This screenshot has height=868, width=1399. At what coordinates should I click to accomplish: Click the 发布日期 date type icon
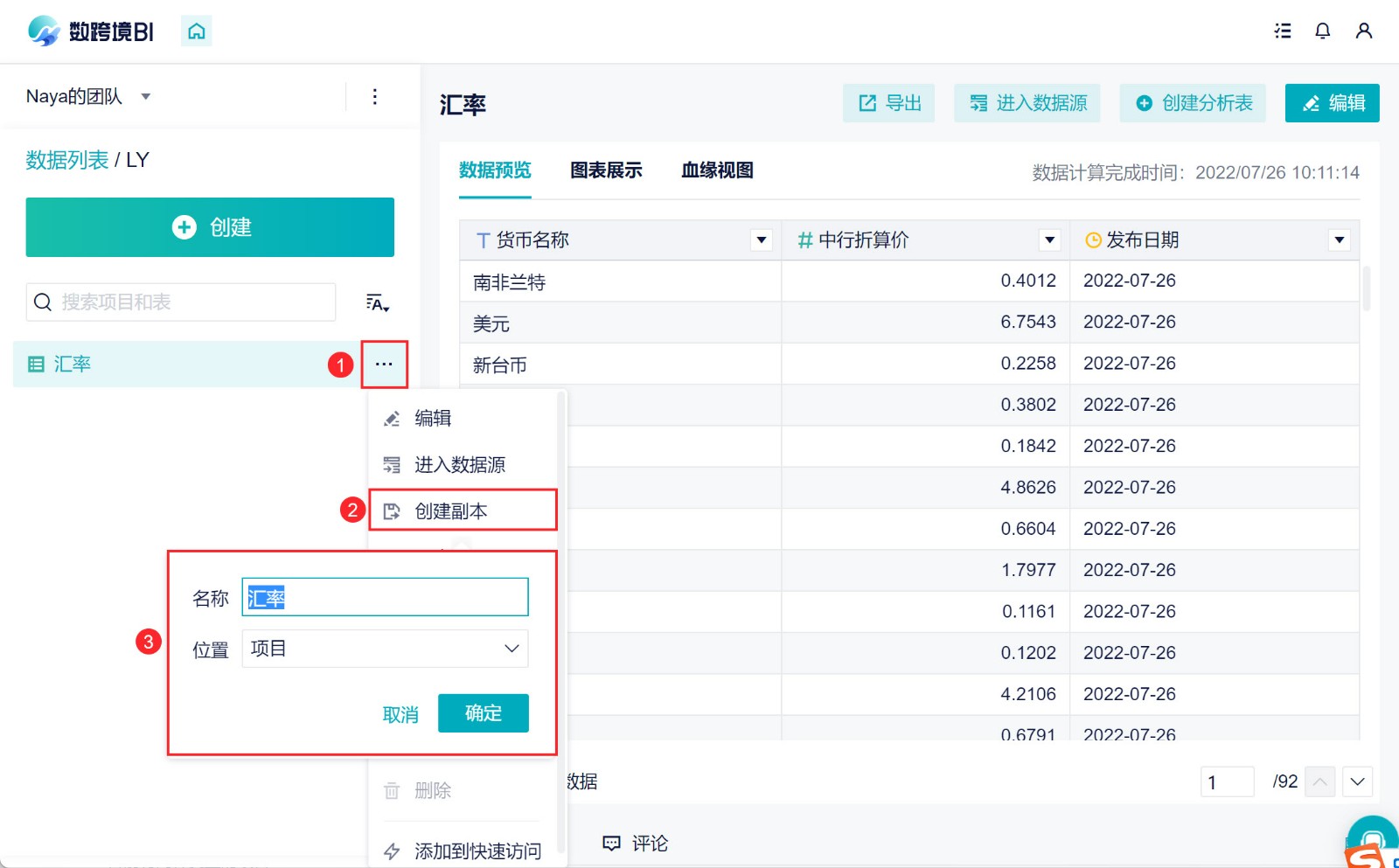(1093, 240)
